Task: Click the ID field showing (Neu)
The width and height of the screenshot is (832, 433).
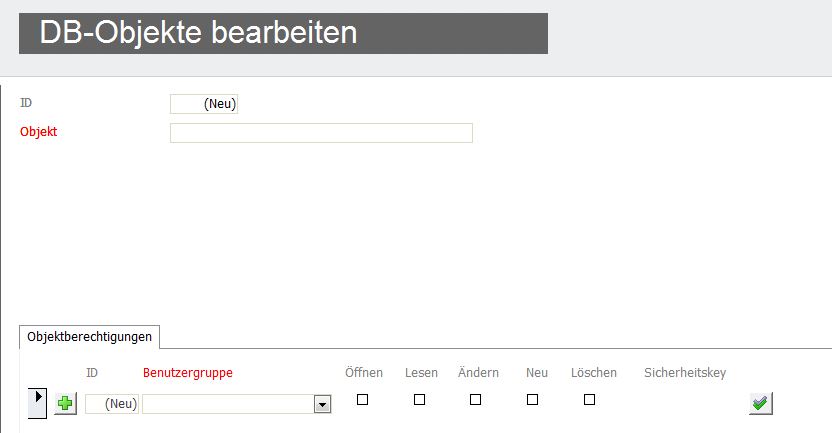Action: (204, 104)
